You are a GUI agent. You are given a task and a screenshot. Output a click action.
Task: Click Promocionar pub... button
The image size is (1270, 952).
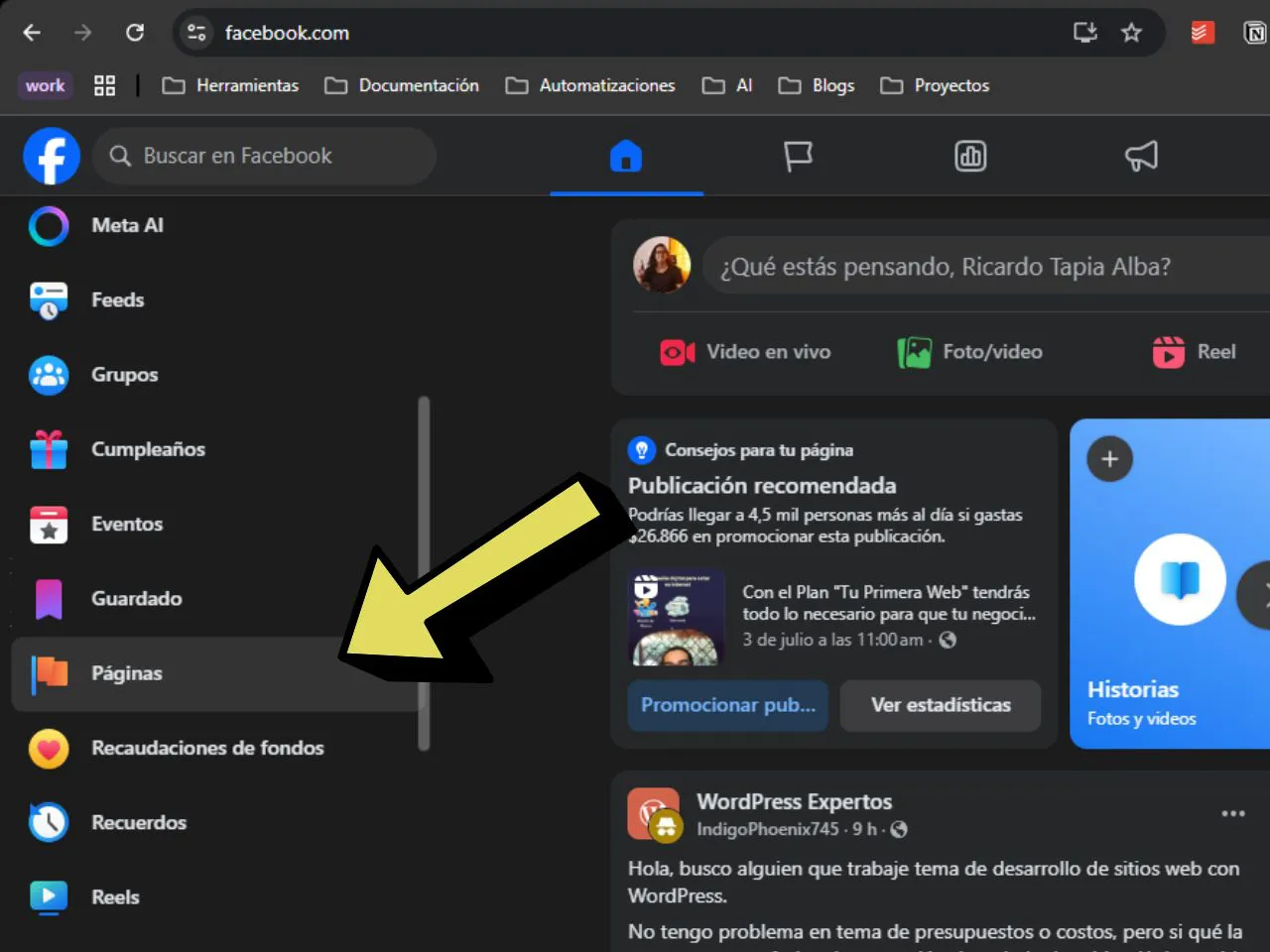tap(728, 705)
